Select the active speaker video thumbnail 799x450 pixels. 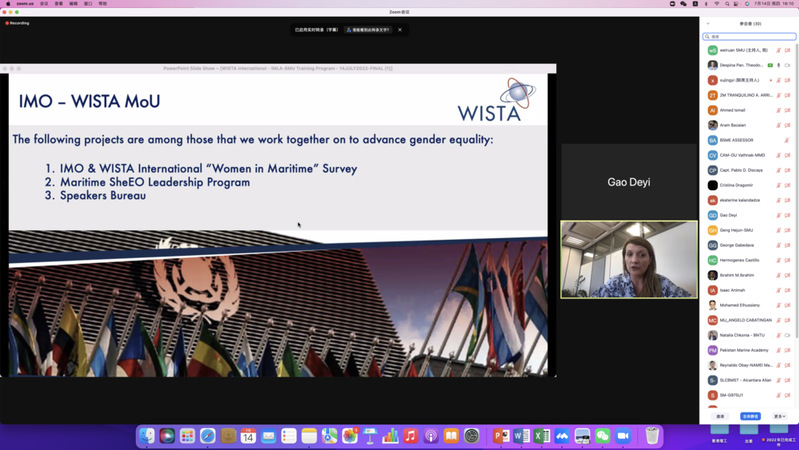(629, 259)
